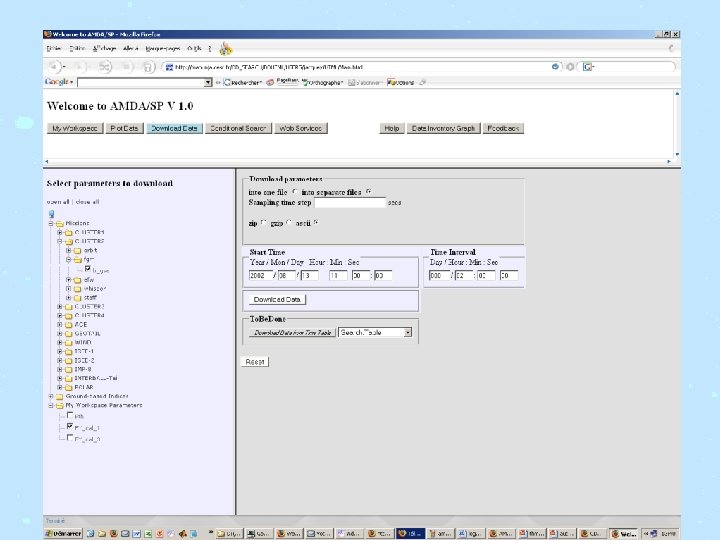
Task: Check the last My Workspace parameter checkbox
Action: (x=70, y=438)
